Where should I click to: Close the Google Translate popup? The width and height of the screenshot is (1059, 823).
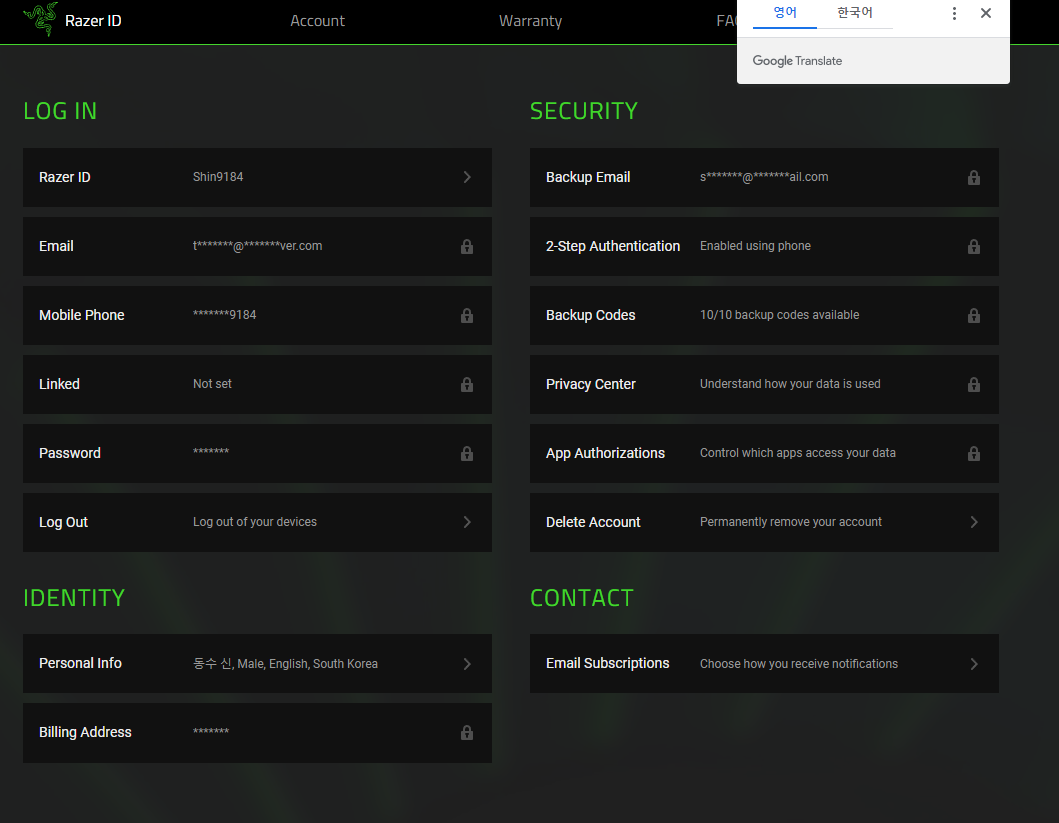point(986,14)
